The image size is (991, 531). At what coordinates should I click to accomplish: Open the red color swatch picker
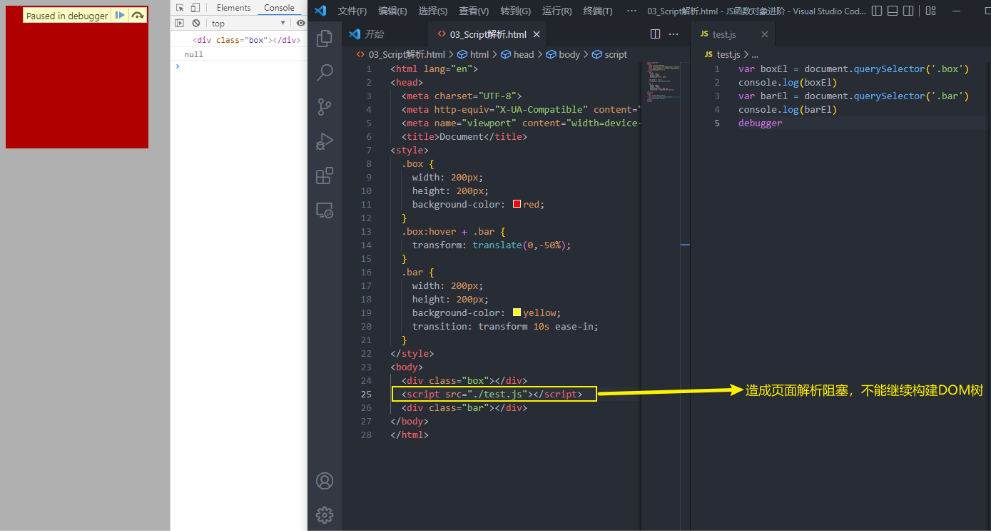pyautogui.click(x=517, y=204)
